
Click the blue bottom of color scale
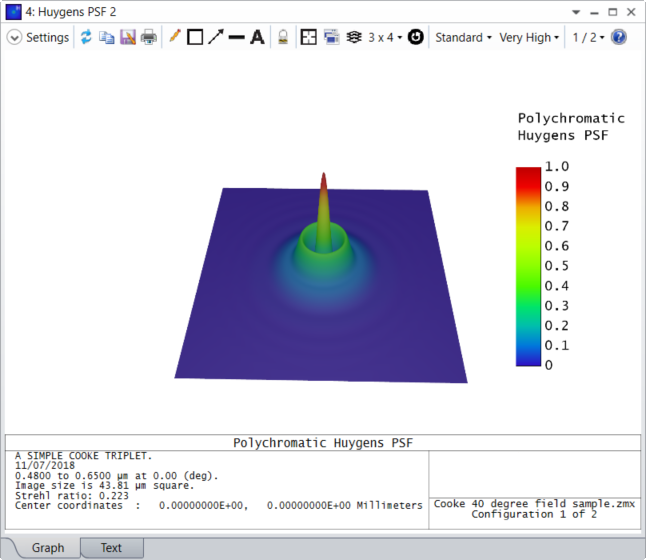click(528, 356)
